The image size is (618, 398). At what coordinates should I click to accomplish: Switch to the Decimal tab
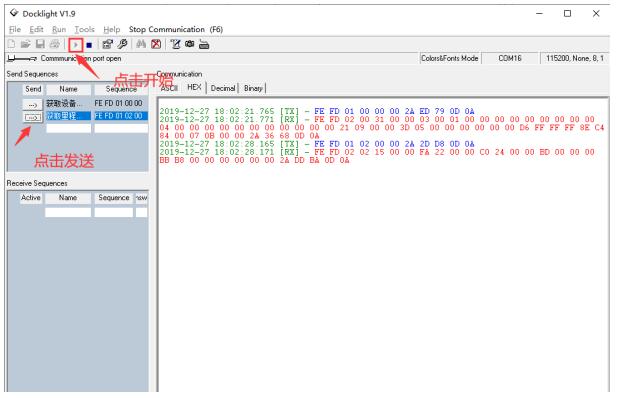(x=223, y=88)
